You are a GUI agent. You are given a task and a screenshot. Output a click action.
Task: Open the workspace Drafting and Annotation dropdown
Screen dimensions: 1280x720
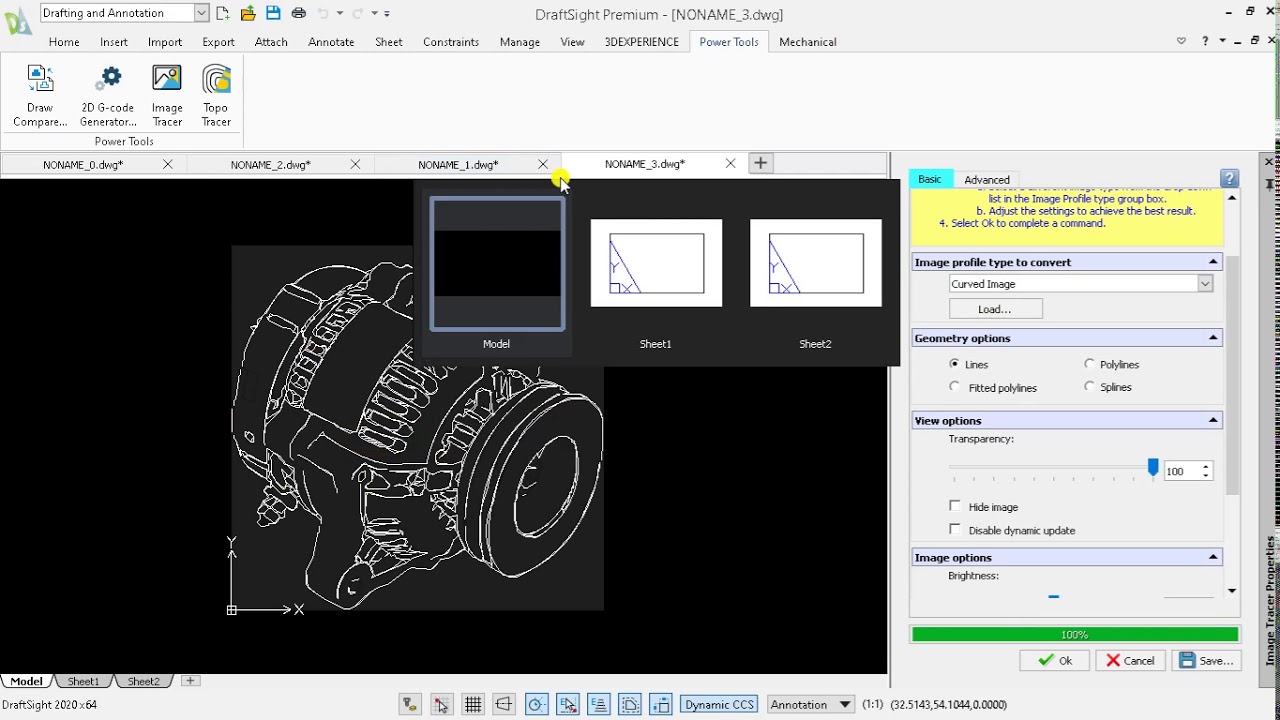click(x=201, y=13)
